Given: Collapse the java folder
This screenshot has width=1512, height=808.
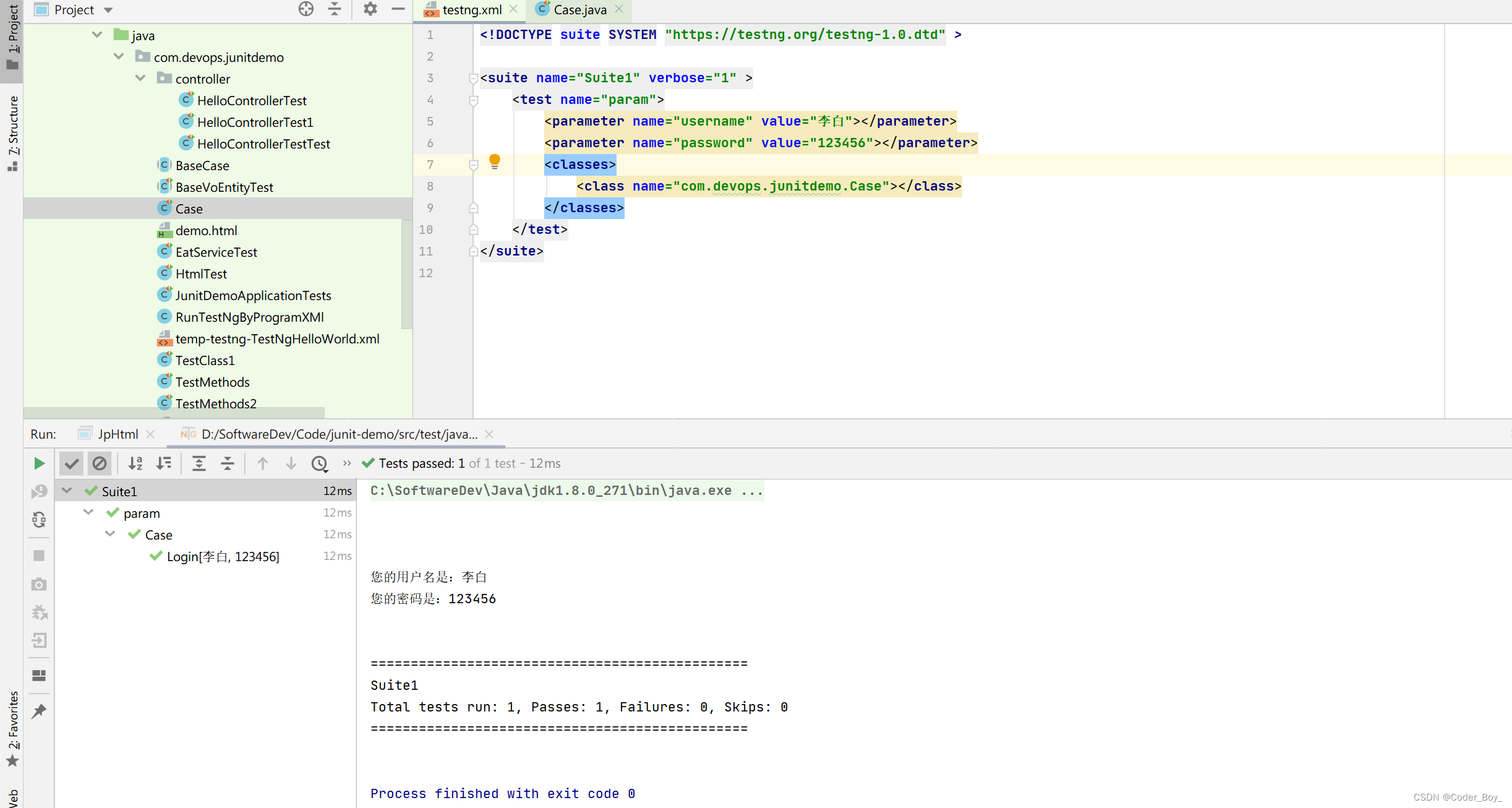Looking at the screenshot, I should pos(97,35).
